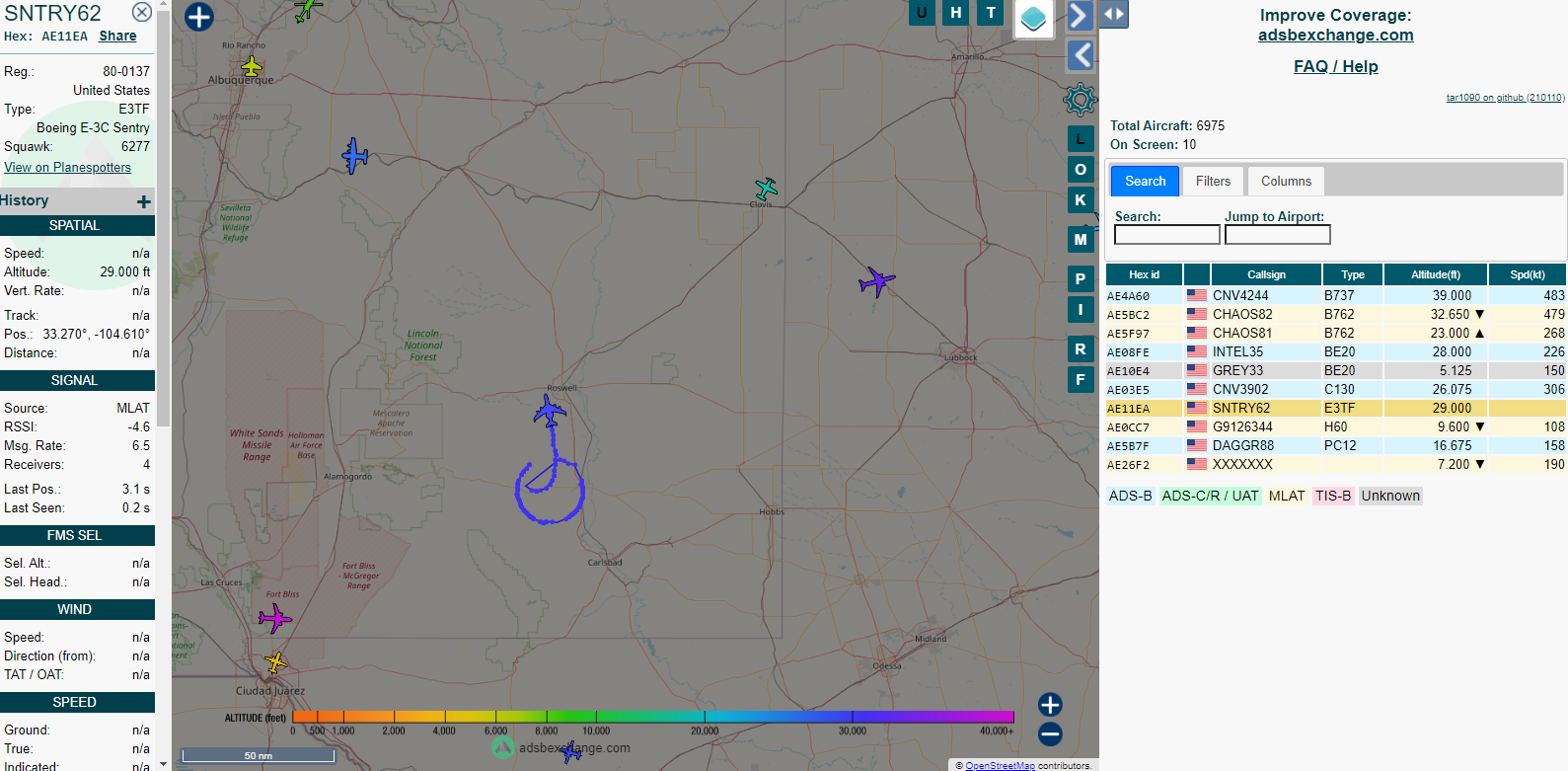The height and width of the screenshot is (771, 1568).
Task: Select the INTEL35 row in aircraft table
Action: tap(1335, 351)
